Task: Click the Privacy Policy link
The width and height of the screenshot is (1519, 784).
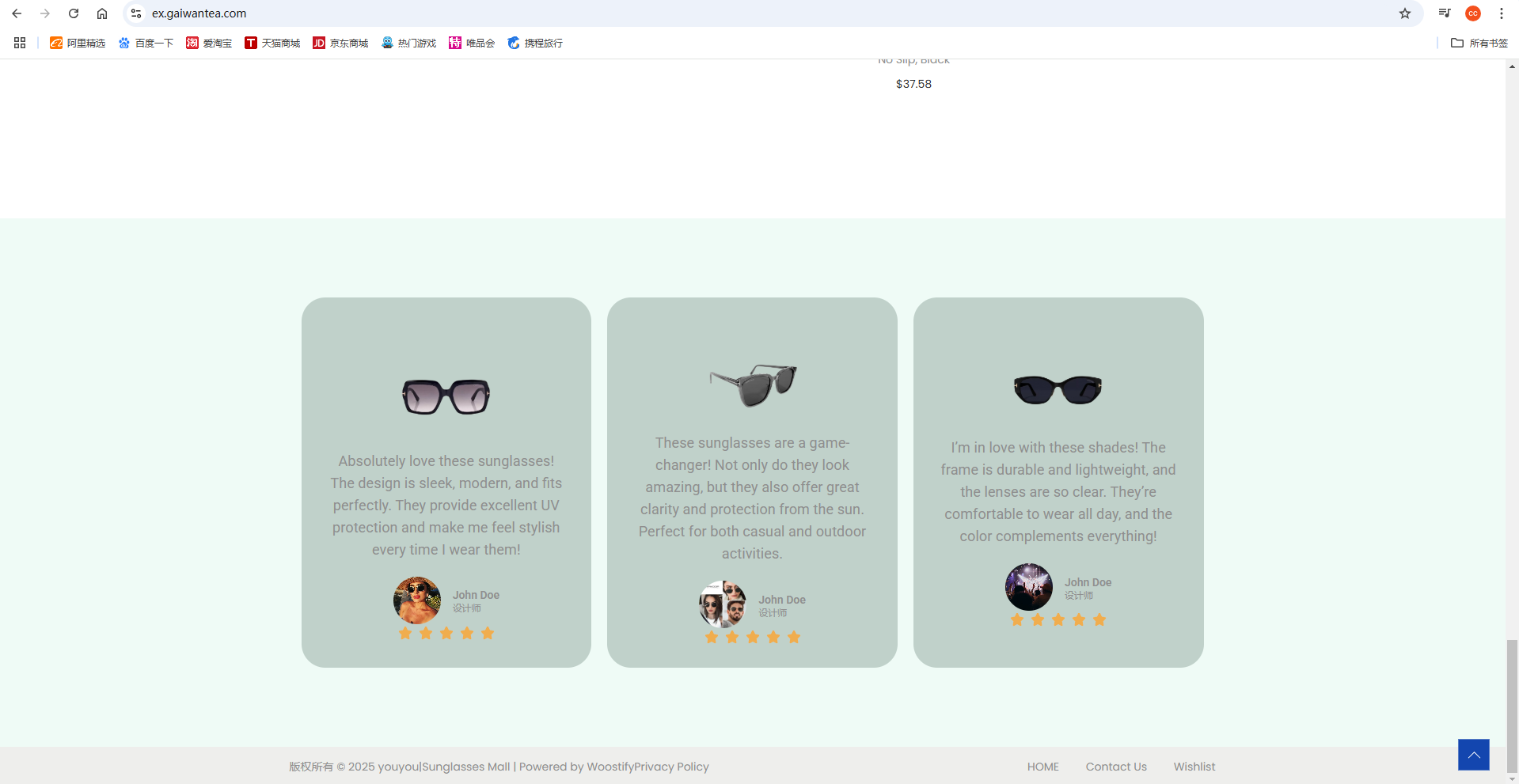Action: click(671, 767)
